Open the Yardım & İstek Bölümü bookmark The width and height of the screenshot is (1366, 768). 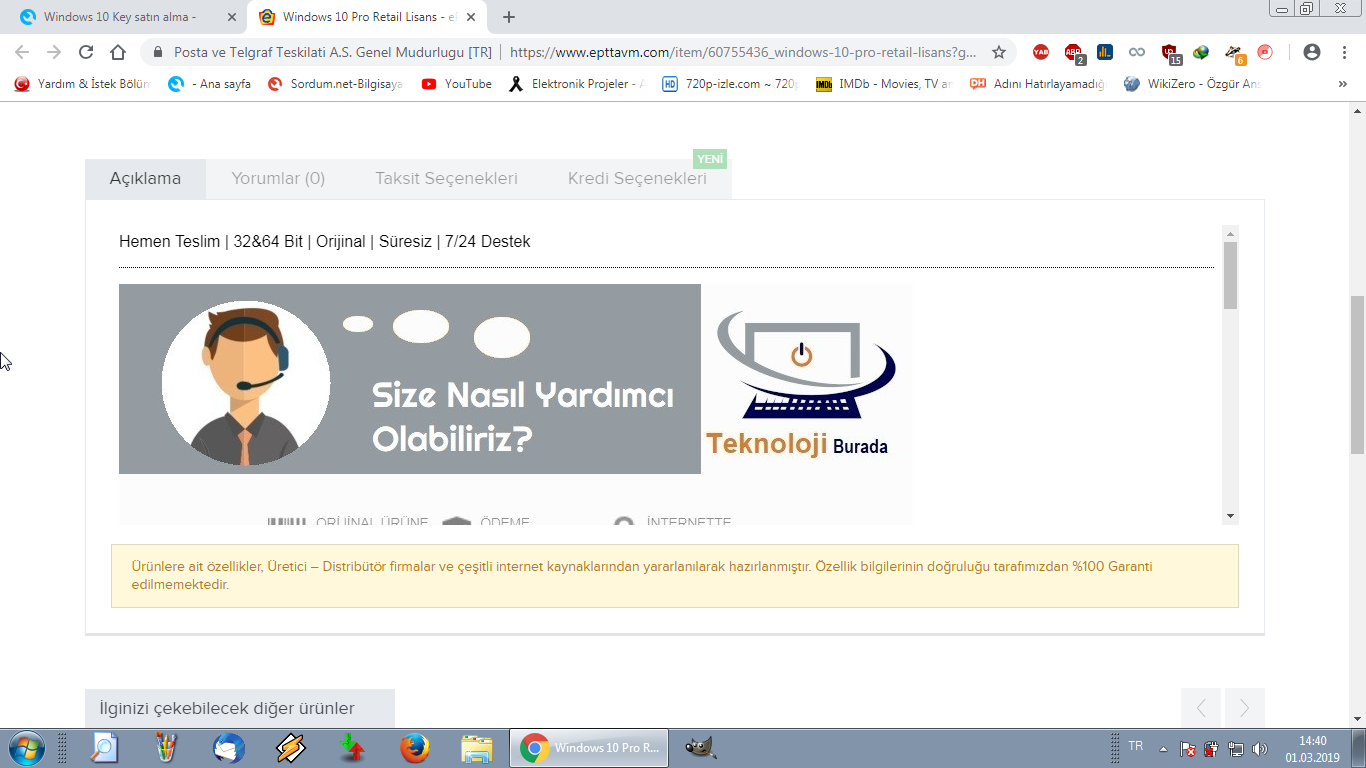tap(82, 84)
